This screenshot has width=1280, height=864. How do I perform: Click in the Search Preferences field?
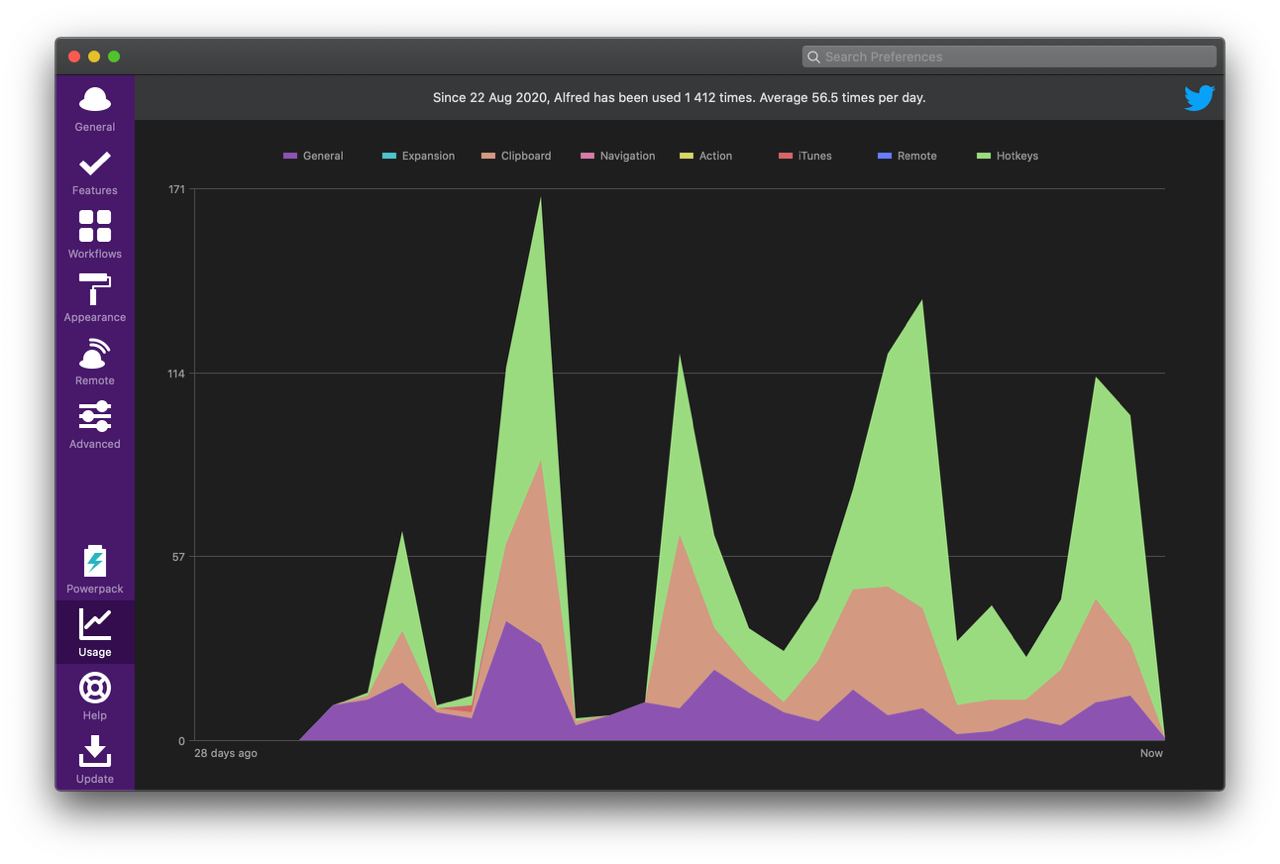[x=1009, y=57]
